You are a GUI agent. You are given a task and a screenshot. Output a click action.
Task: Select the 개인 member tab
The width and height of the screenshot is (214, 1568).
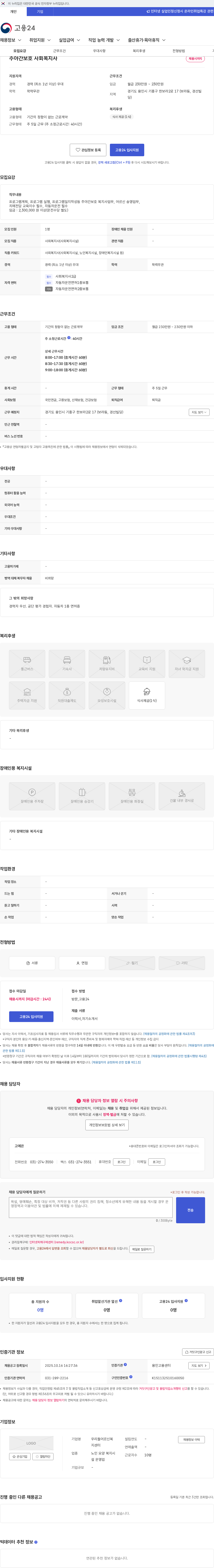tap(13, 12)
